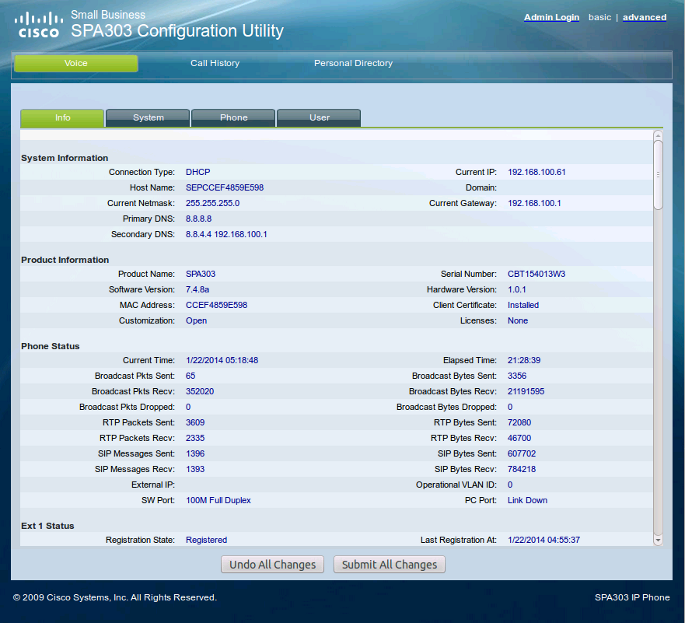Click SIP Bytes Sent value 607702

pos(522,453)
